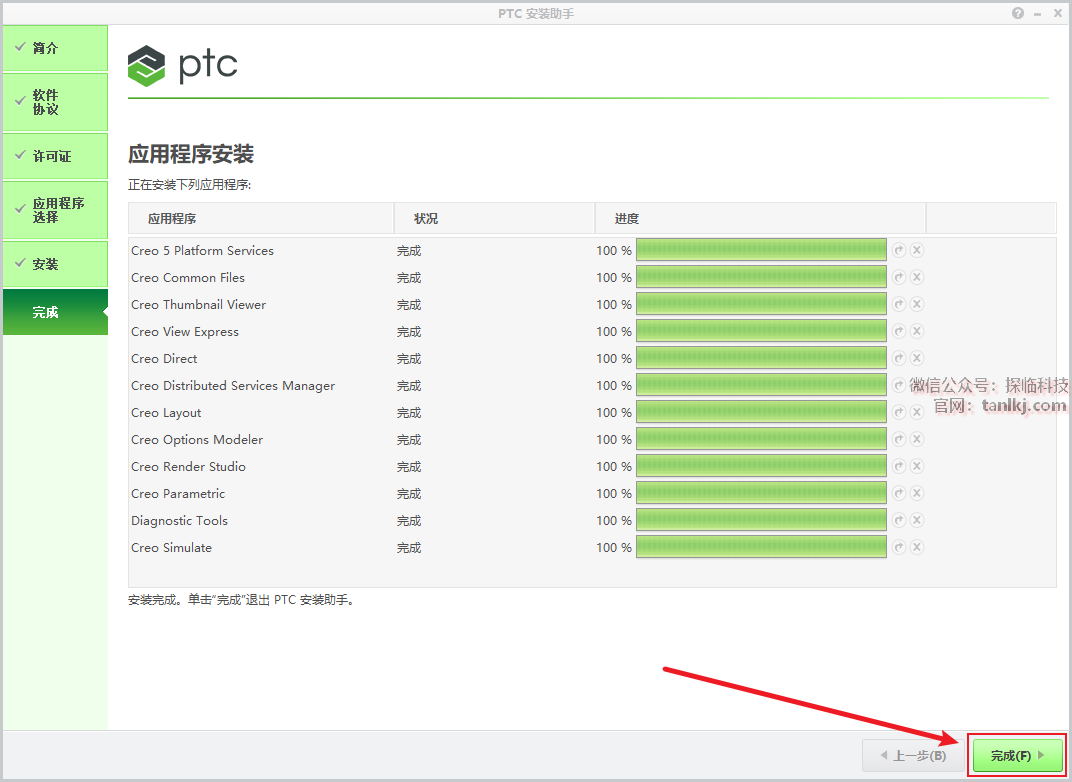Image resolution: width=1072 pixels, height=782 pixels.
Task: Click Creo Simulate progress bar
Action: pyautogui.click(x=761, y=547)
